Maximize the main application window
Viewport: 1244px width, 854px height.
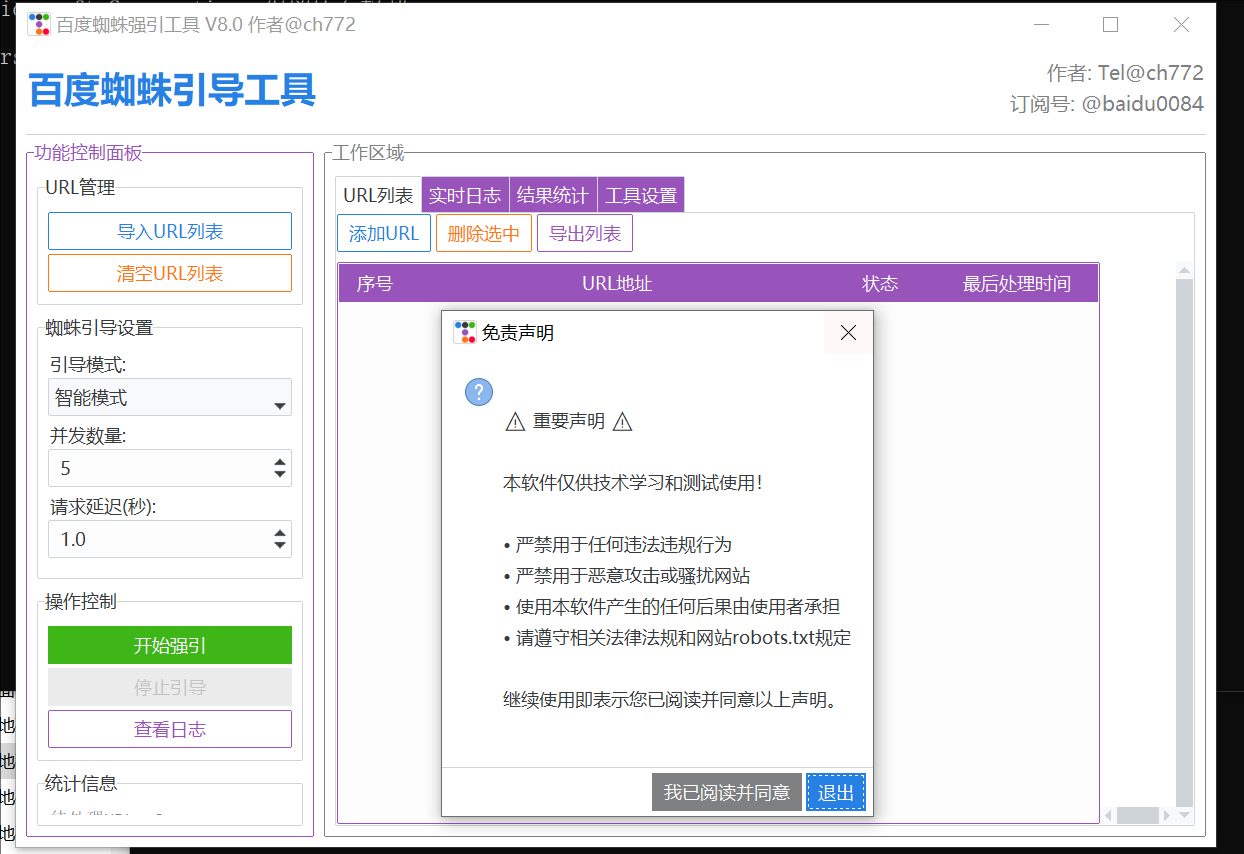click(x=1111, y=25)
